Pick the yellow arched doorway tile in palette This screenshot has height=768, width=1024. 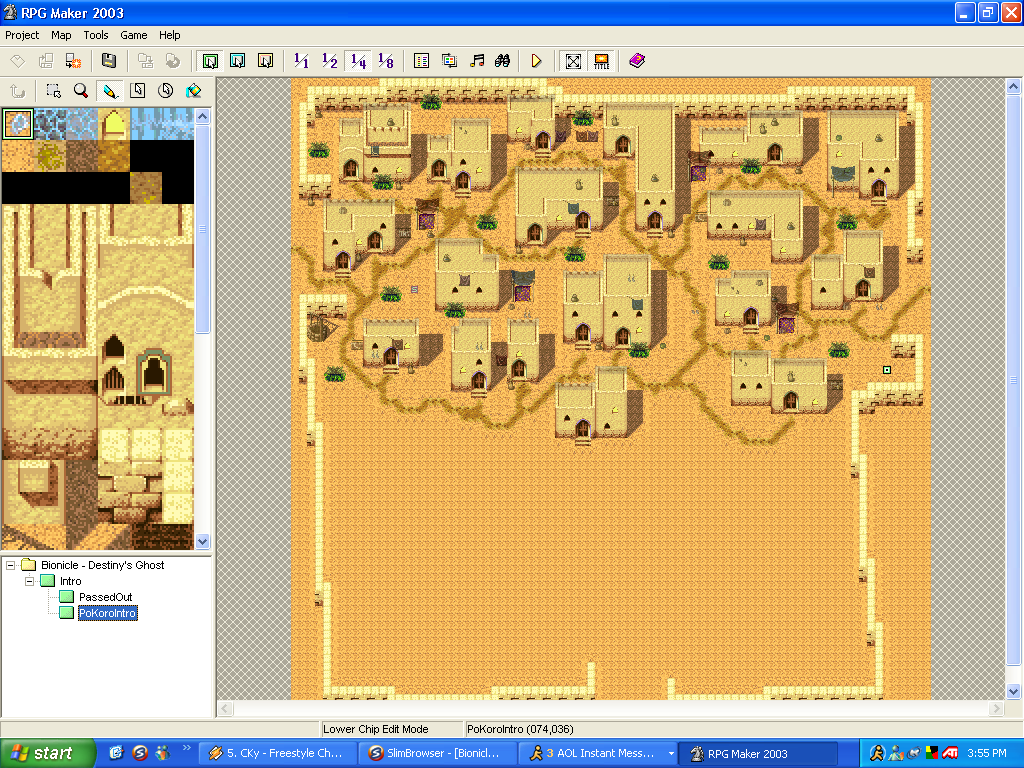point(114,124)
